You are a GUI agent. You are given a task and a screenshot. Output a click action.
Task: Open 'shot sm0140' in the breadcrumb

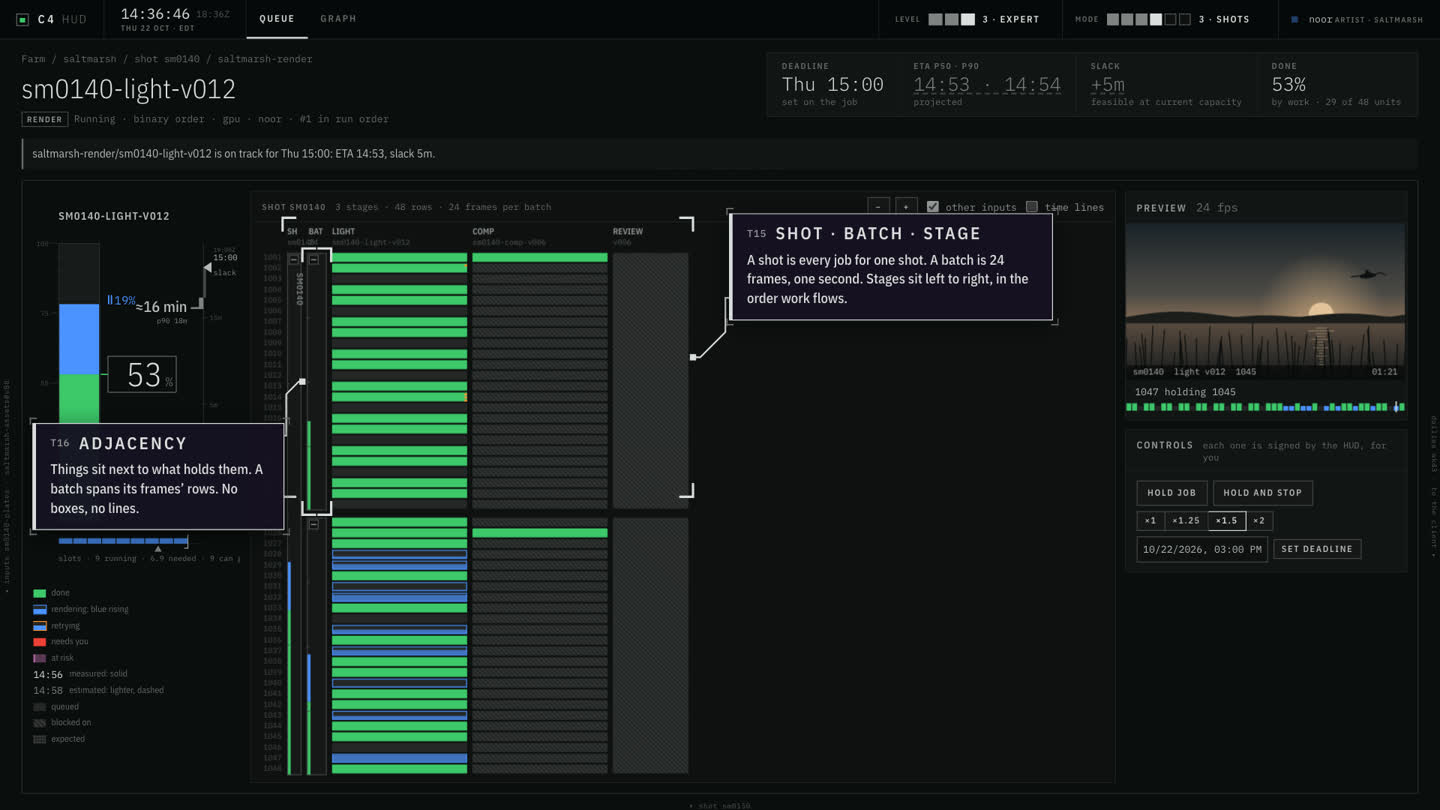167,59
